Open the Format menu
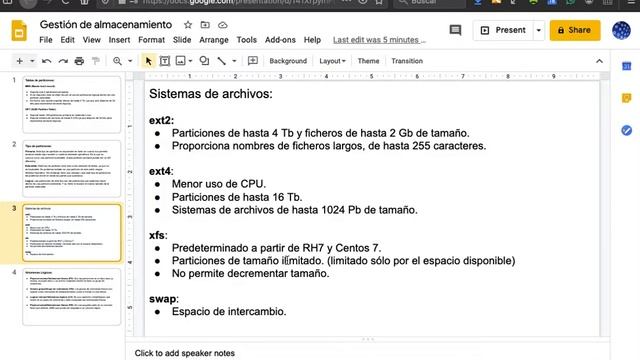 click(151, 40)
